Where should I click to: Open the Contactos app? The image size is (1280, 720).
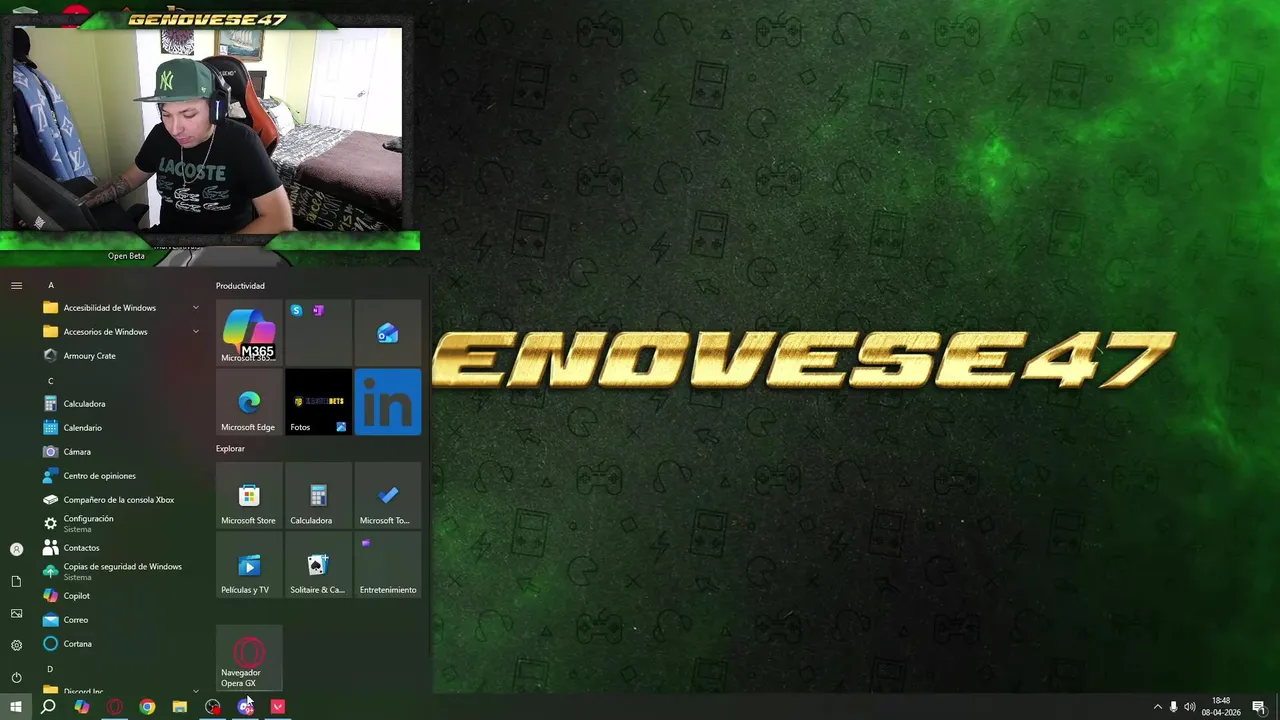click(x=121, y=548)
